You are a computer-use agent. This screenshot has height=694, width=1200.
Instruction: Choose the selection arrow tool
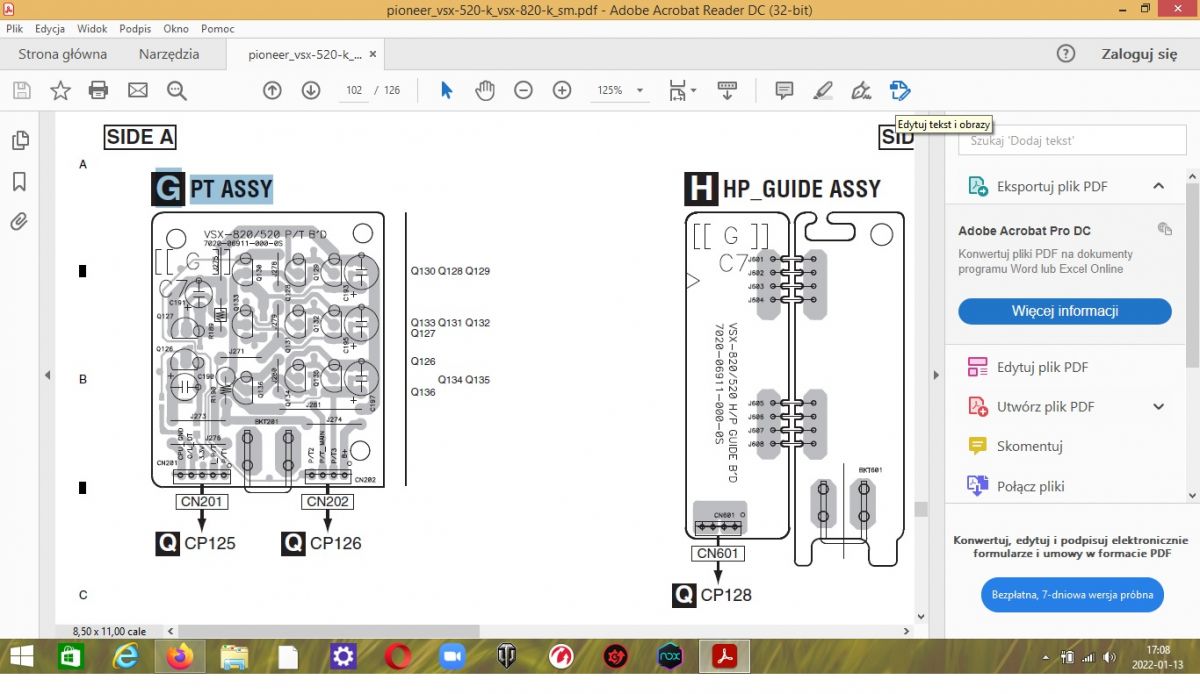pos(447,90)
